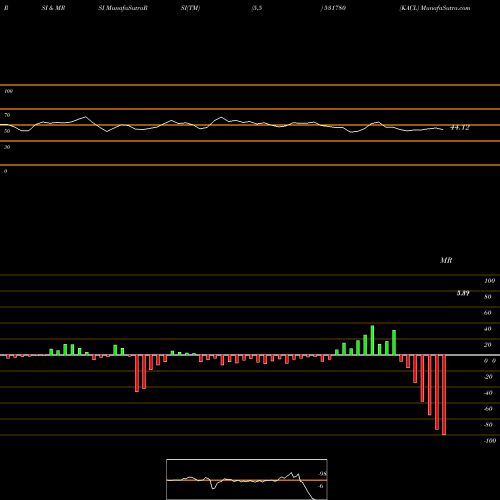500x500 pixels.
Task: Click the 30 label on RSI axis
Action: click(x=7, y=147)
